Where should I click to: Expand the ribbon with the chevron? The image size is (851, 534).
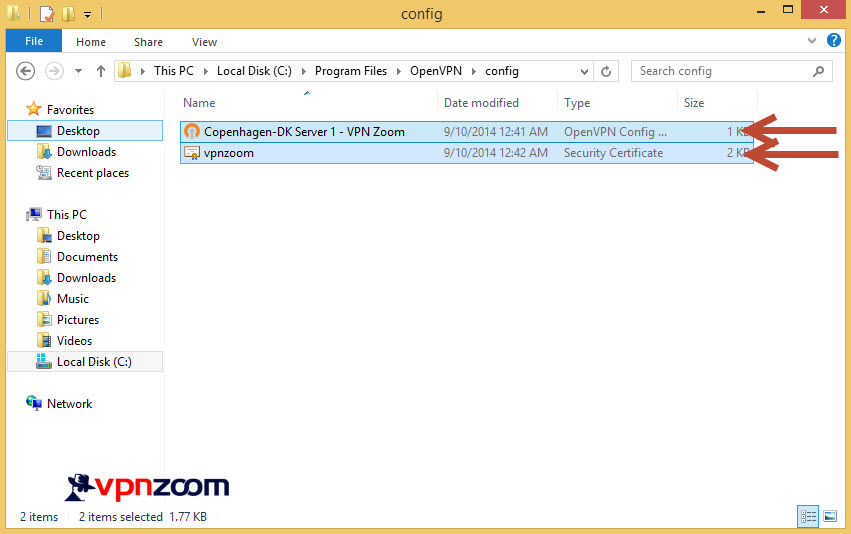pos(812,41)
